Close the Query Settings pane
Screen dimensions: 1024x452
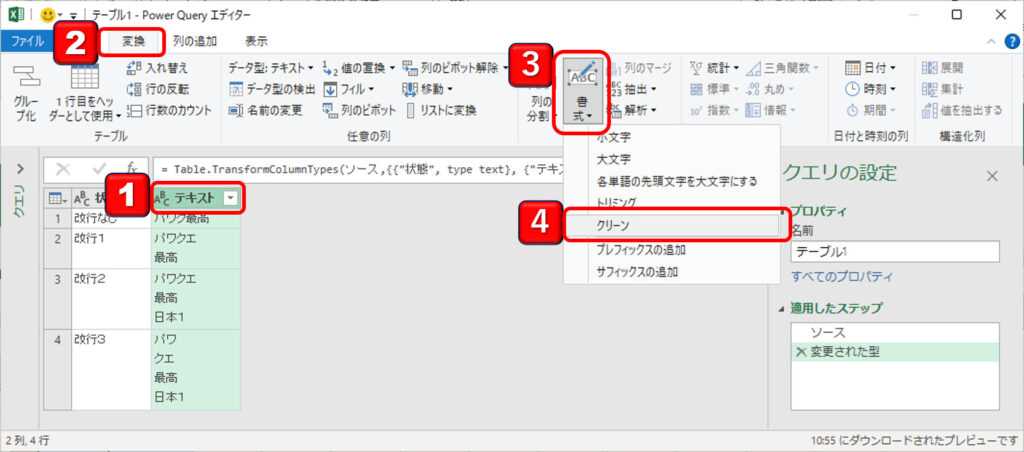(x=991, y=176)
